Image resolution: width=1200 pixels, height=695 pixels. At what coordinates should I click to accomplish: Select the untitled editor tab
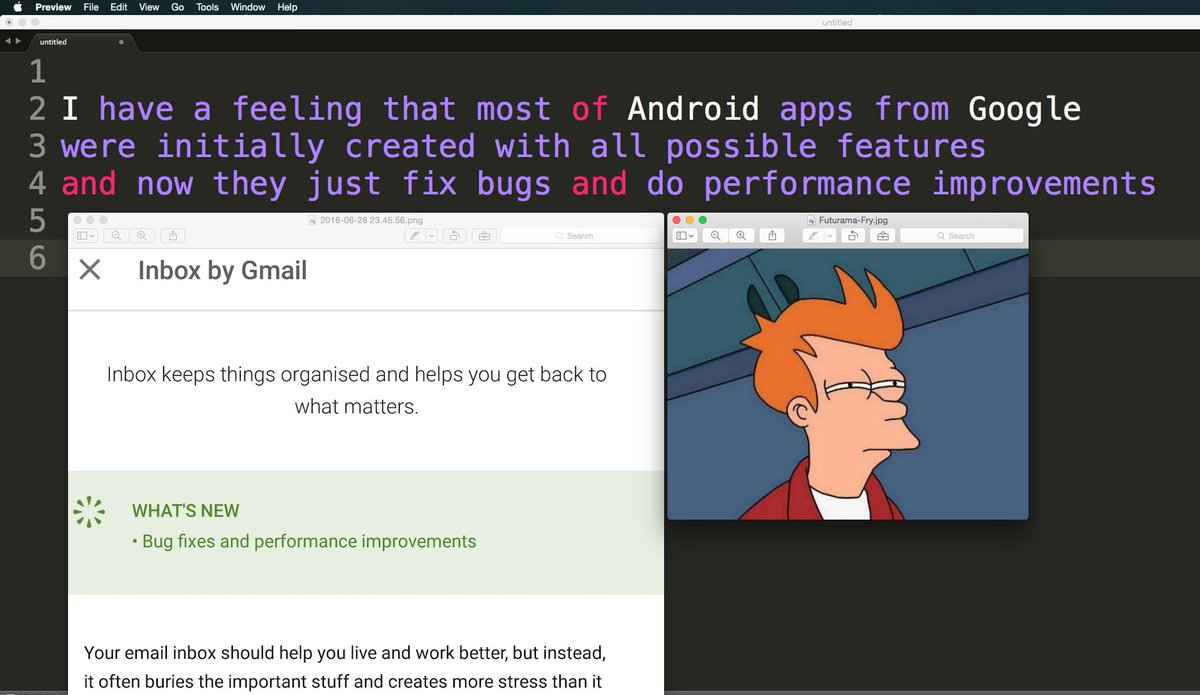click(82, 42)
